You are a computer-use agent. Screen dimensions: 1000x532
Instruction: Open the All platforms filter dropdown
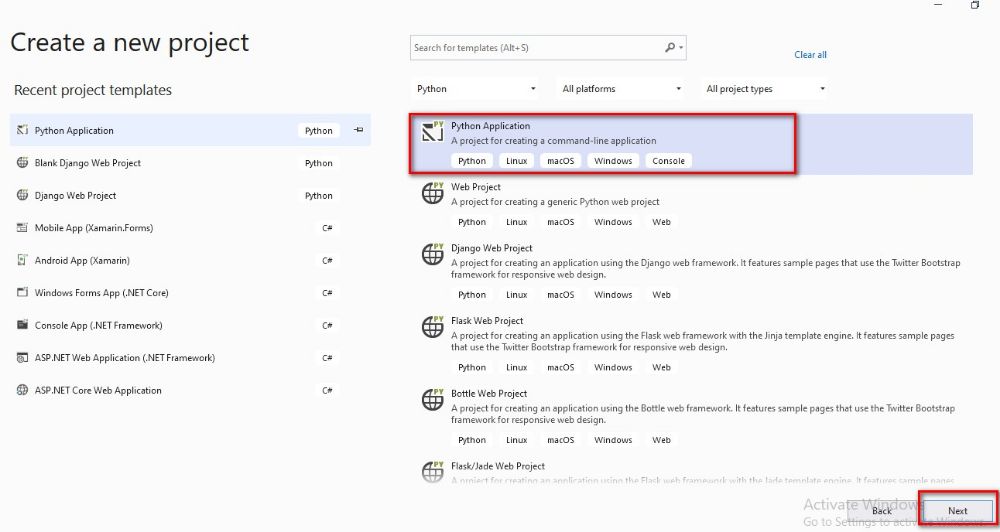point(622,89)
